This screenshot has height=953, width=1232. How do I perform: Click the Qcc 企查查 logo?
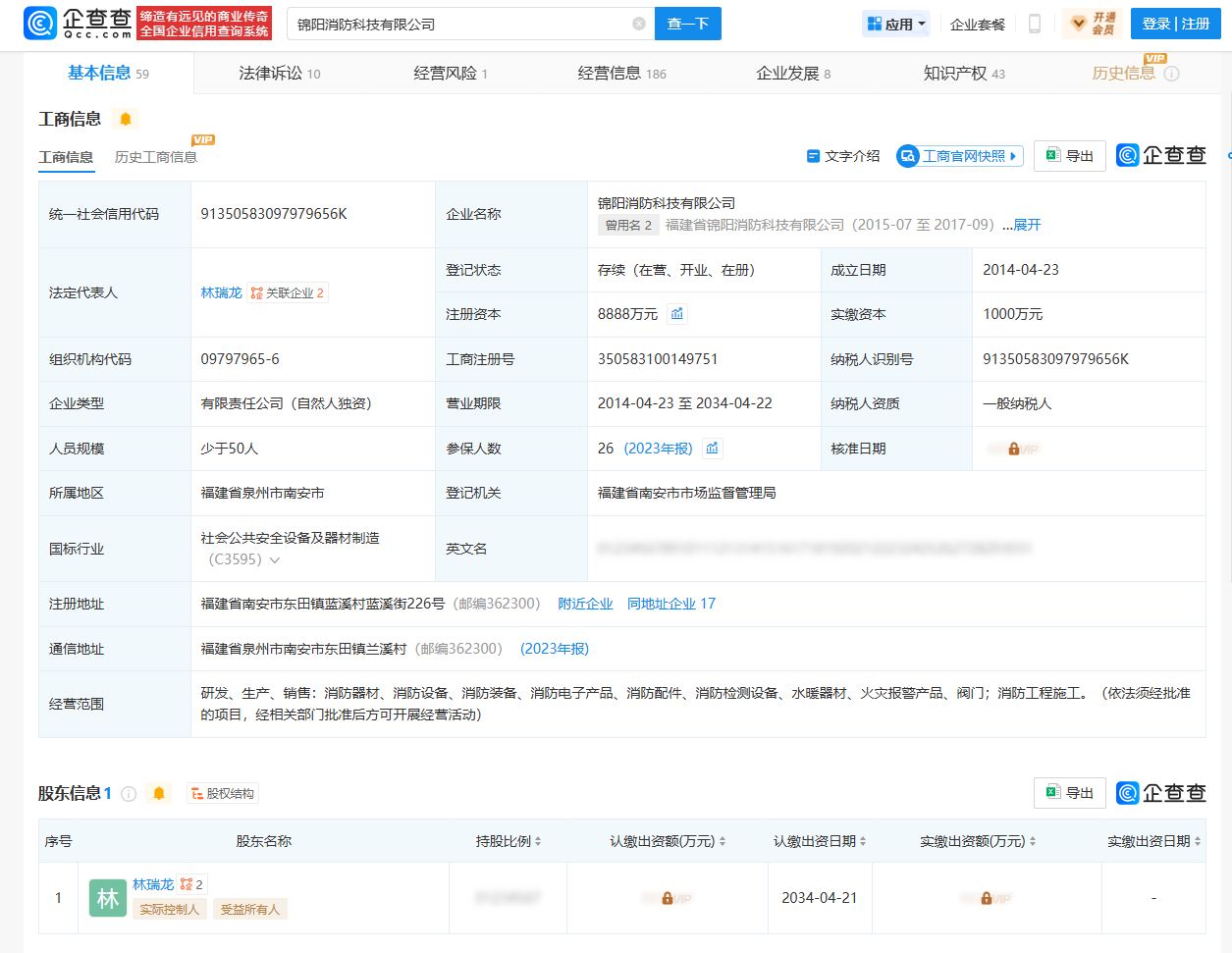[x=79, y=23]
